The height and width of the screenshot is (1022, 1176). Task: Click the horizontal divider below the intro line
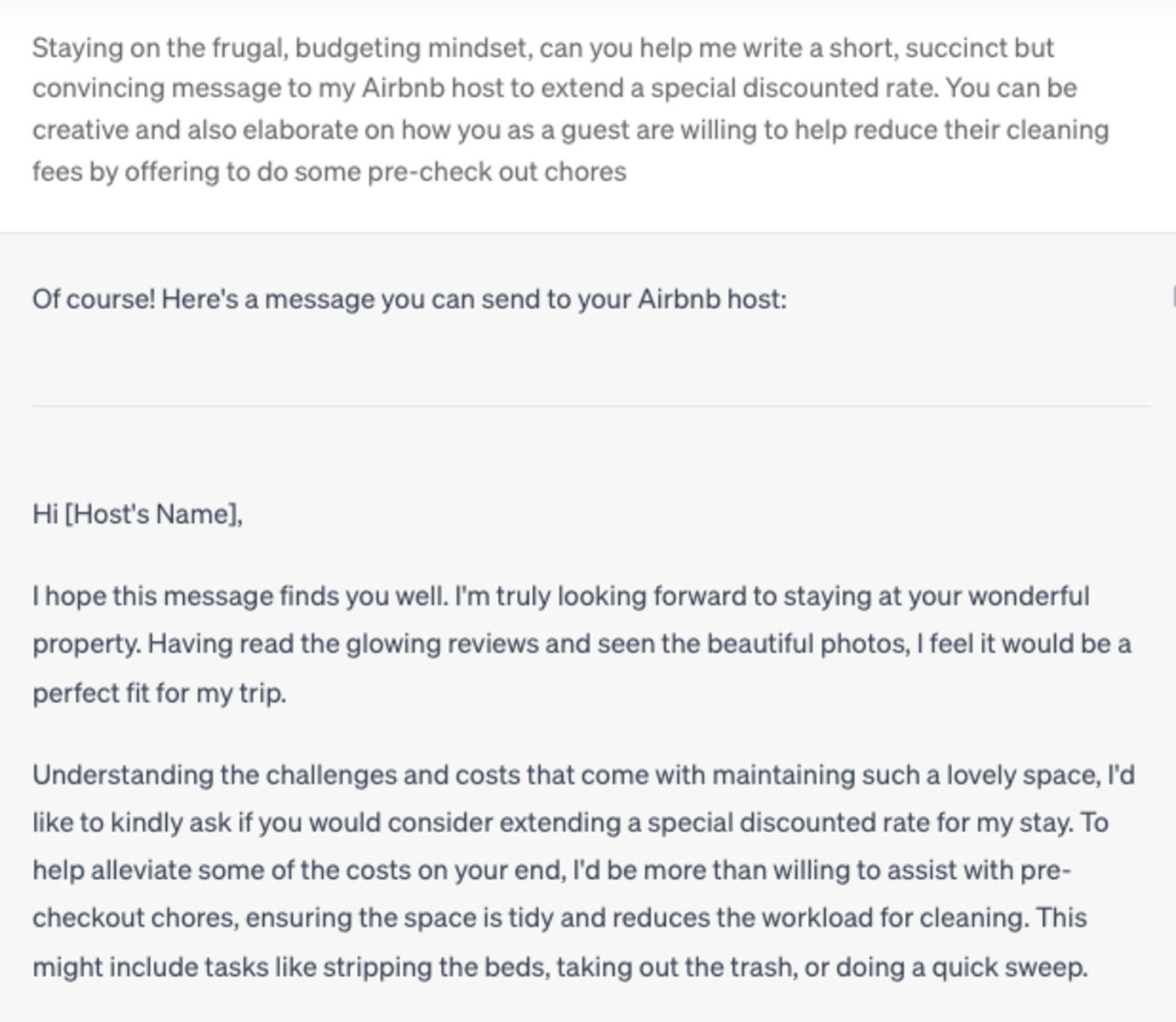(x=591, y=406)
